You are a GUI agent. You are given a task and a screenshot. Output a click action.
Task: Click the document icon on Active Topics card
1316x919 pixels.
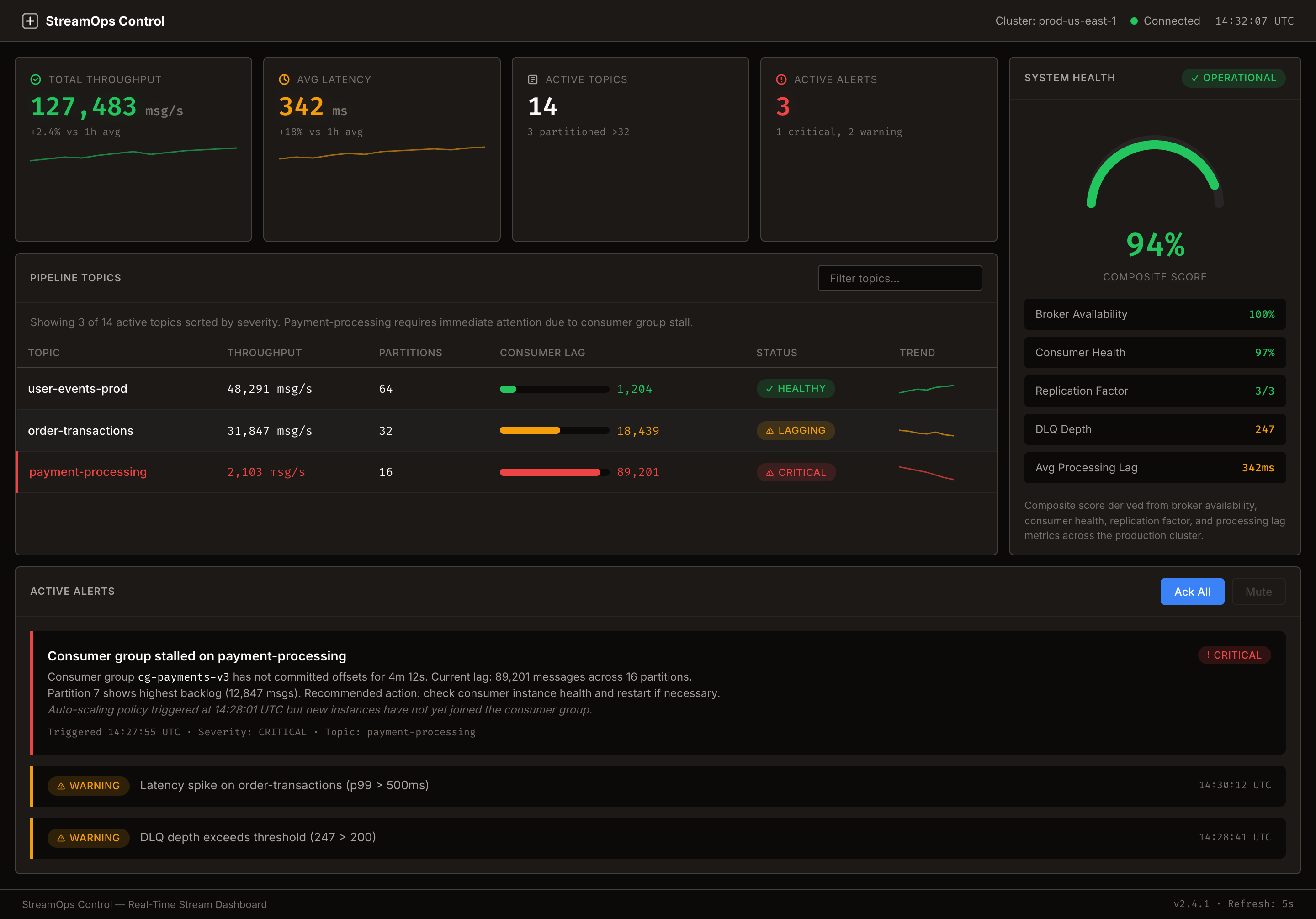pyautogui.click(x=533, y=79)
